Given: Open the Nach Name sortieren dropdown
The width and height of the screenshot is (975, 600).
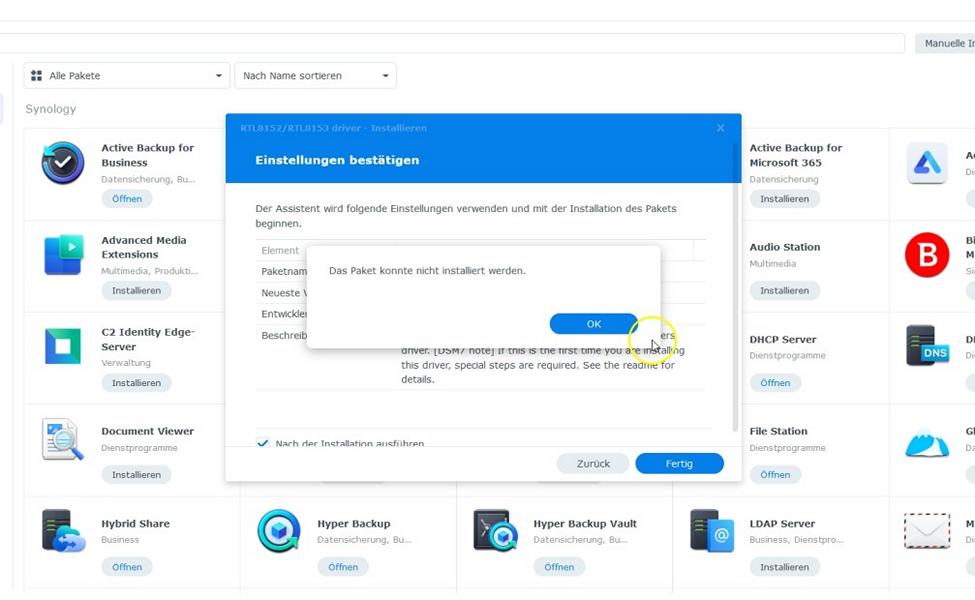Looking at the screenshot, I should [315, 75].
